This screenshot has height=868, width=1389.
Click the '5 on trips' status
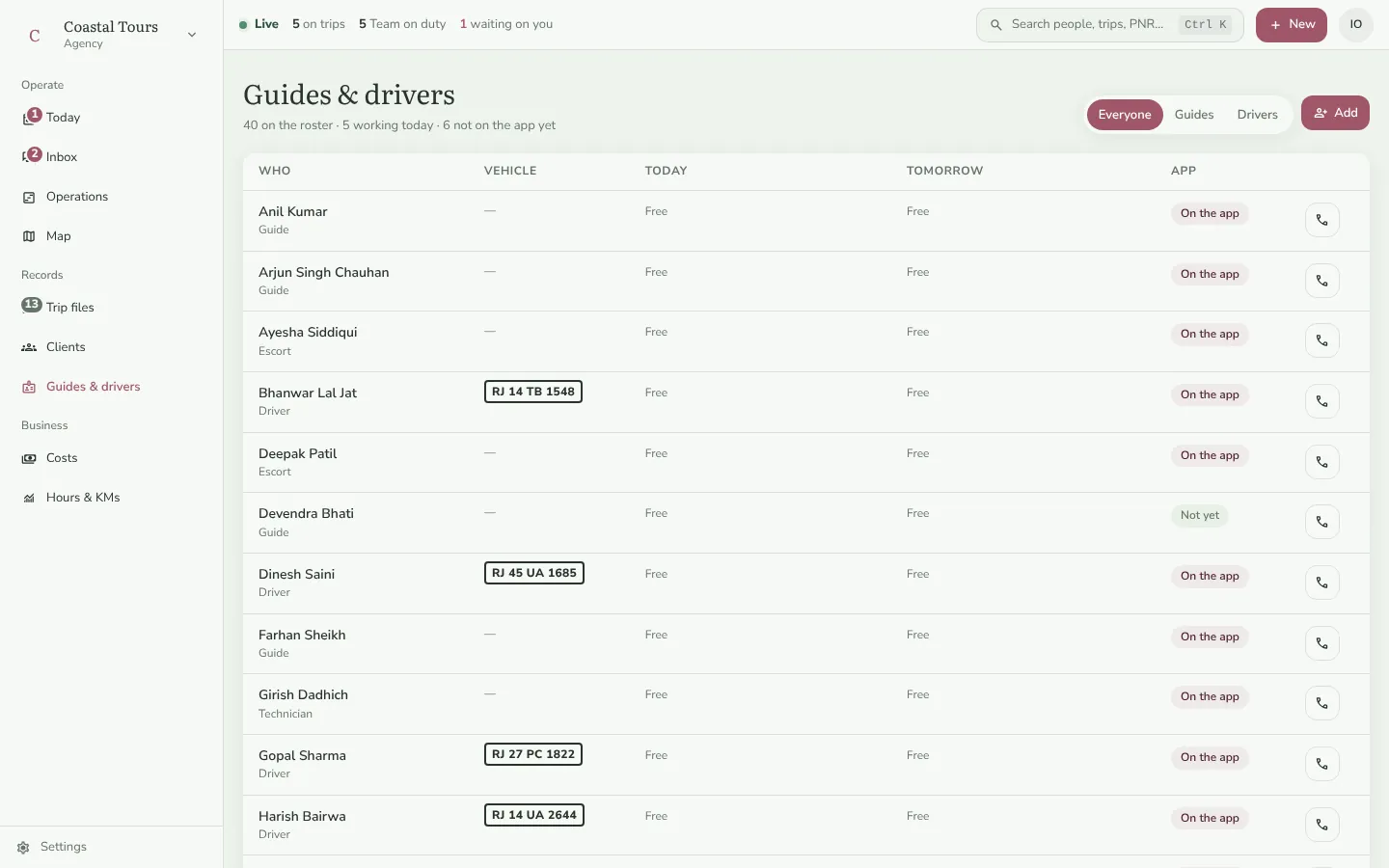tap(318, 24)
